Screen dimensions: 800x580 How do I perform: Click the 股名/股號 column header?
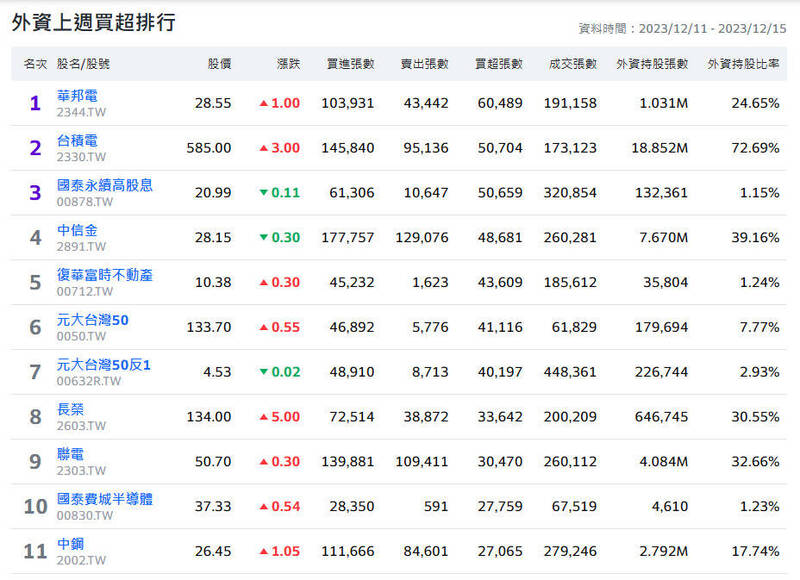click(x=83, y=64)
